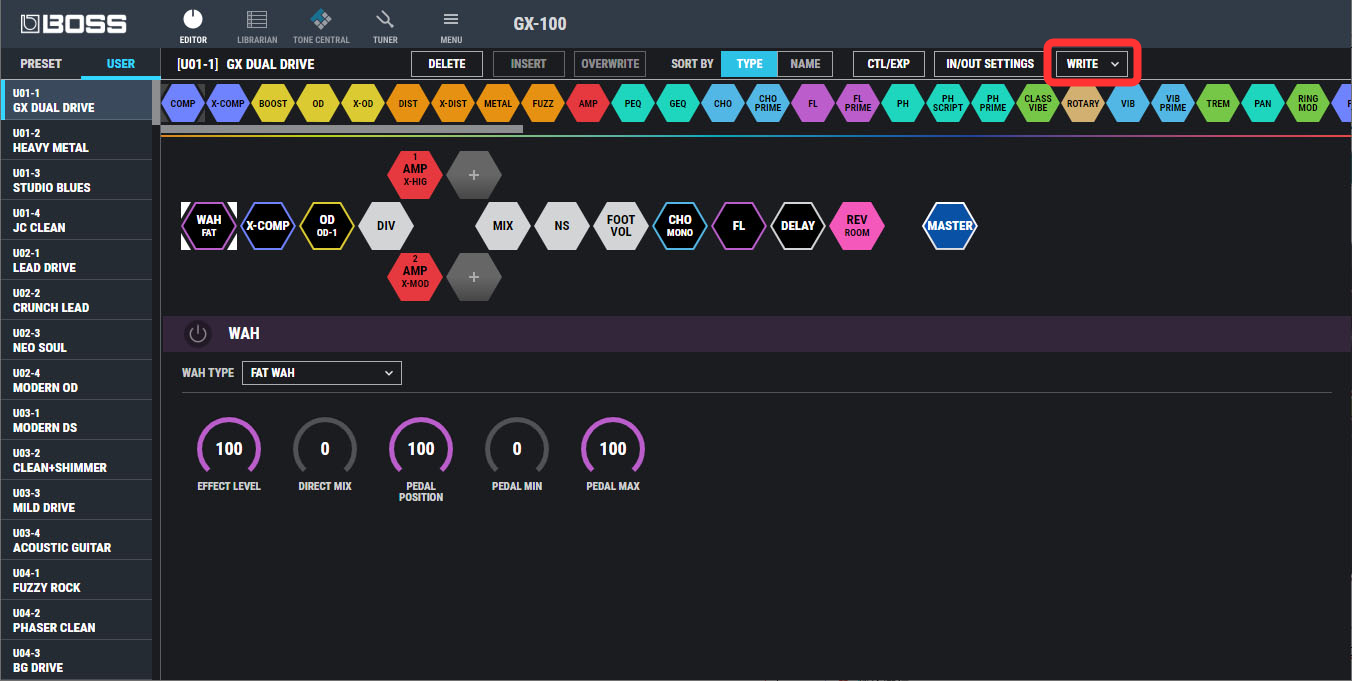Launch the Tuner
Image resolution: width=1353 pixels, height=682 pixels.
[385, 26]
